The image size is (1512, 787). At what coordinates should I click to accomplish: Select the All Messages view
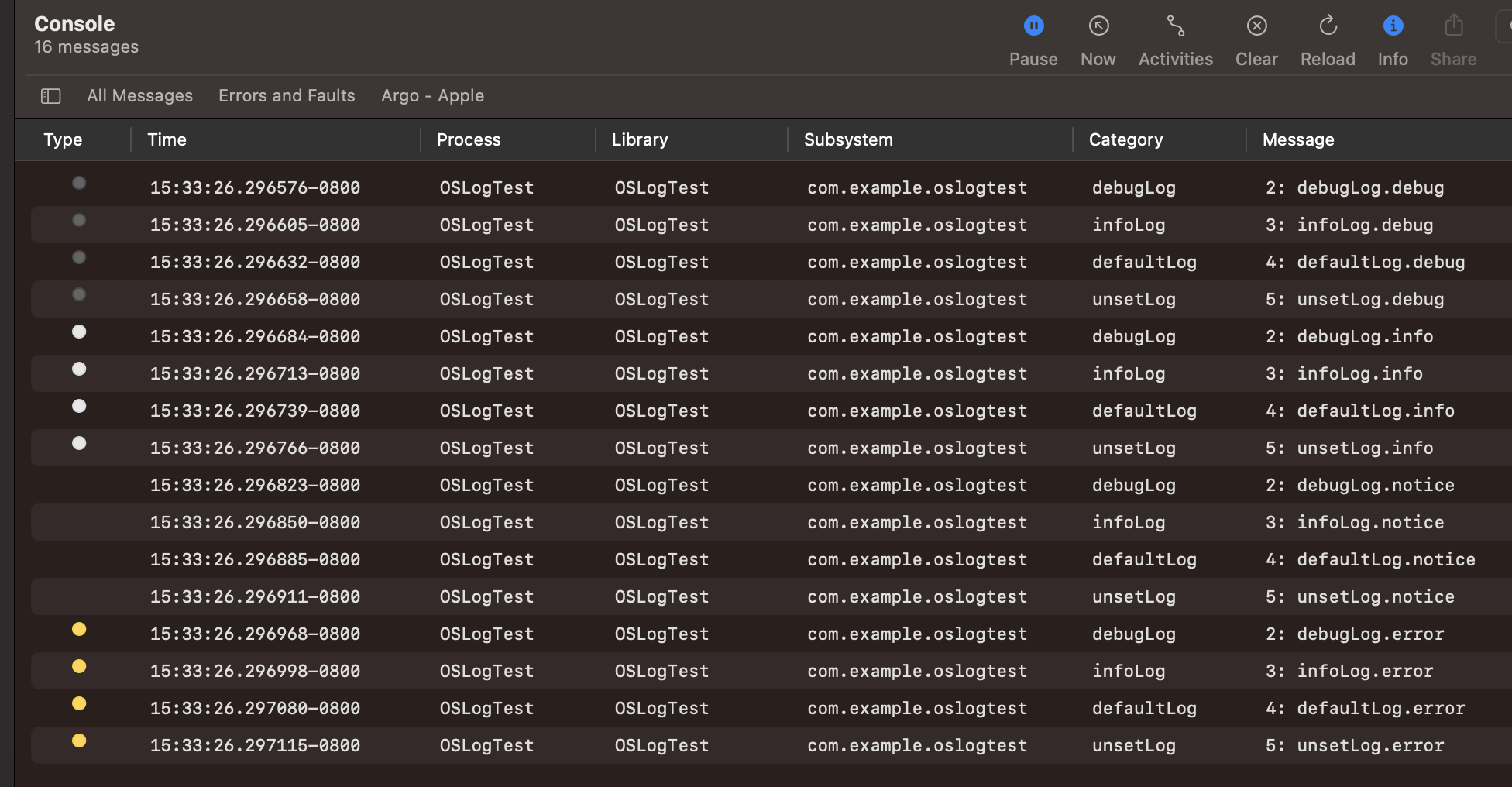click(x=139, y=95)
